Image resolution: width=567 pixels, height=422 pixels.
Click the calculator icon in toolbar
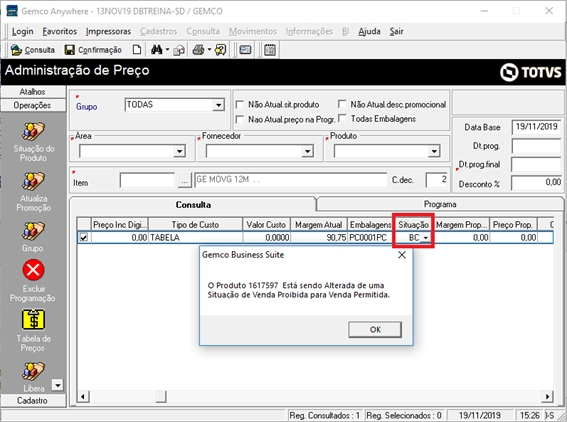click(270, 50)
